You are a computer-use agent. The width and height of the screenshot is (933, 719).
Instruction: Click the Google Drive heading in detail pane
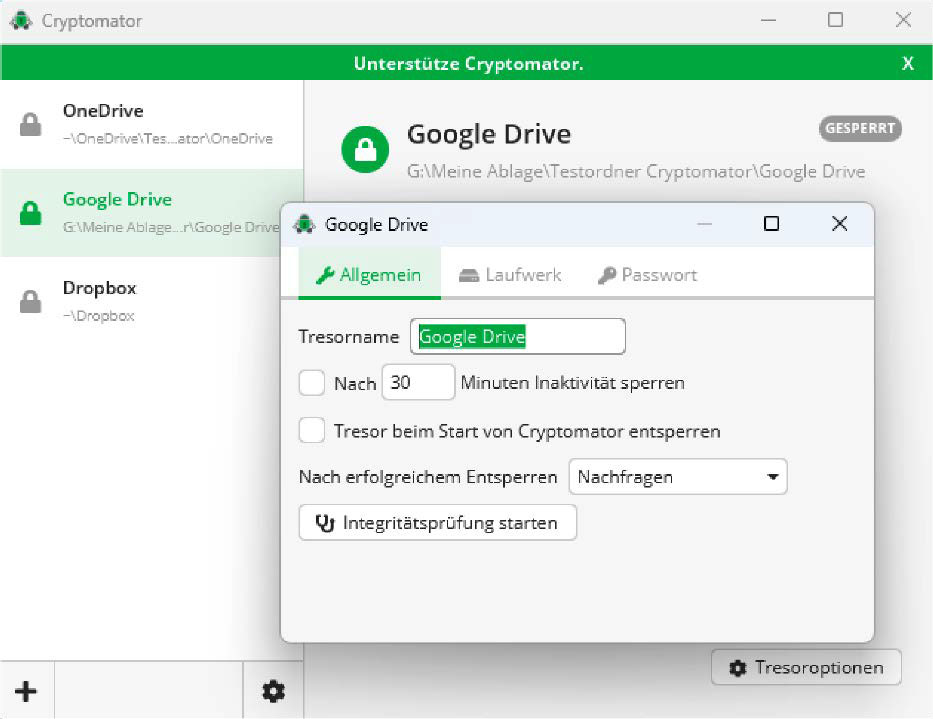[489, 135]
